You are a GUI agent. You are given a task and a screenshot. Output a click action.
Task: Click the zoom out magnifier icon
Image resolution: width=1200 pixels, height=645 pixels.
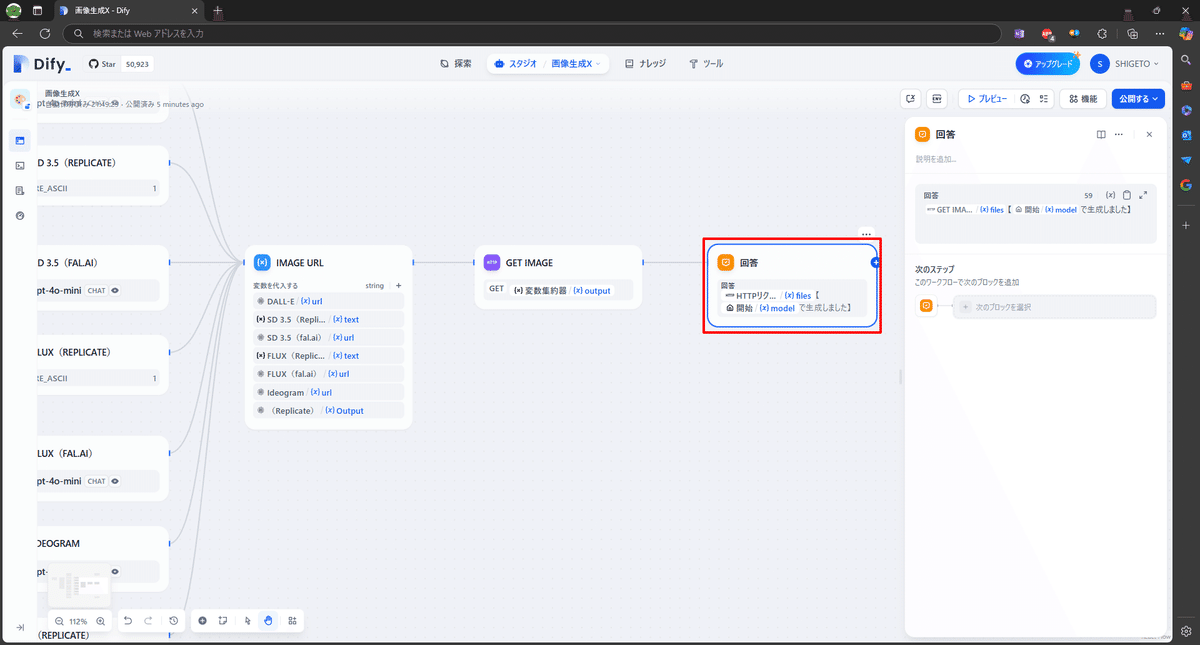[x=60, y=621]
